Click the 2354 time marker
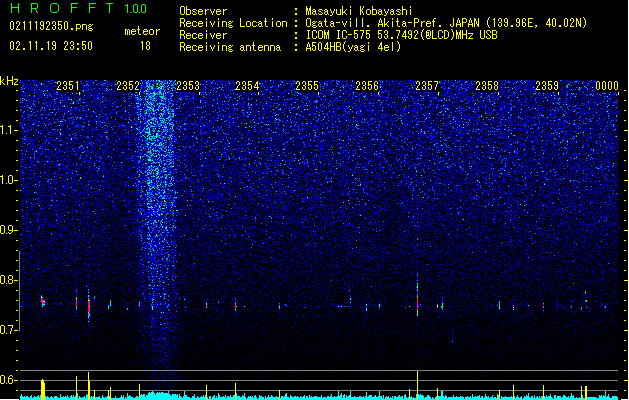Viewport: 629px width, 400px height. pos(247,86)
